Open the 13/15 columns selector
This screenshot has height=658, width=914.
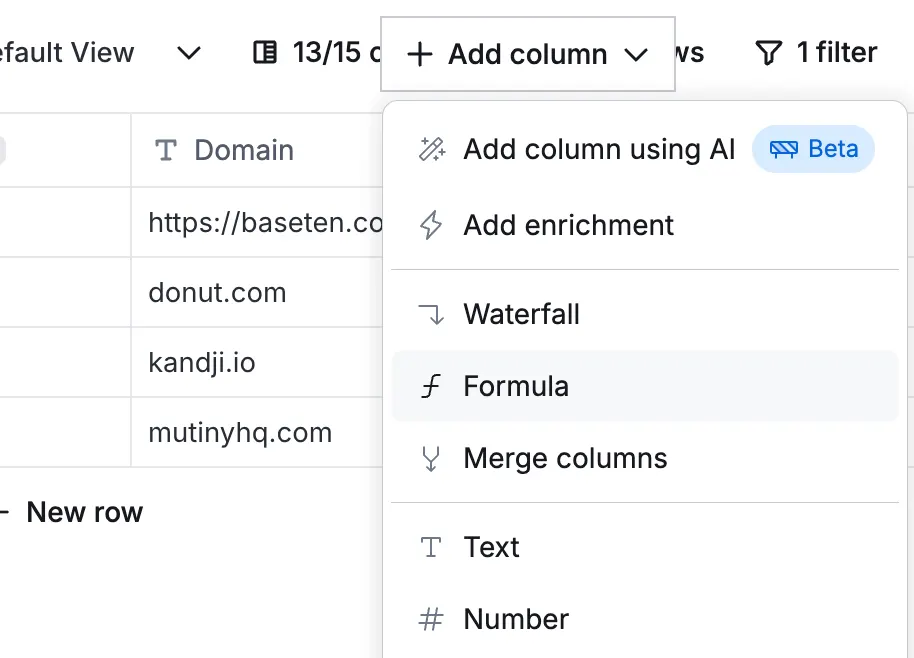pyautogui.click(x=317, y=53)
